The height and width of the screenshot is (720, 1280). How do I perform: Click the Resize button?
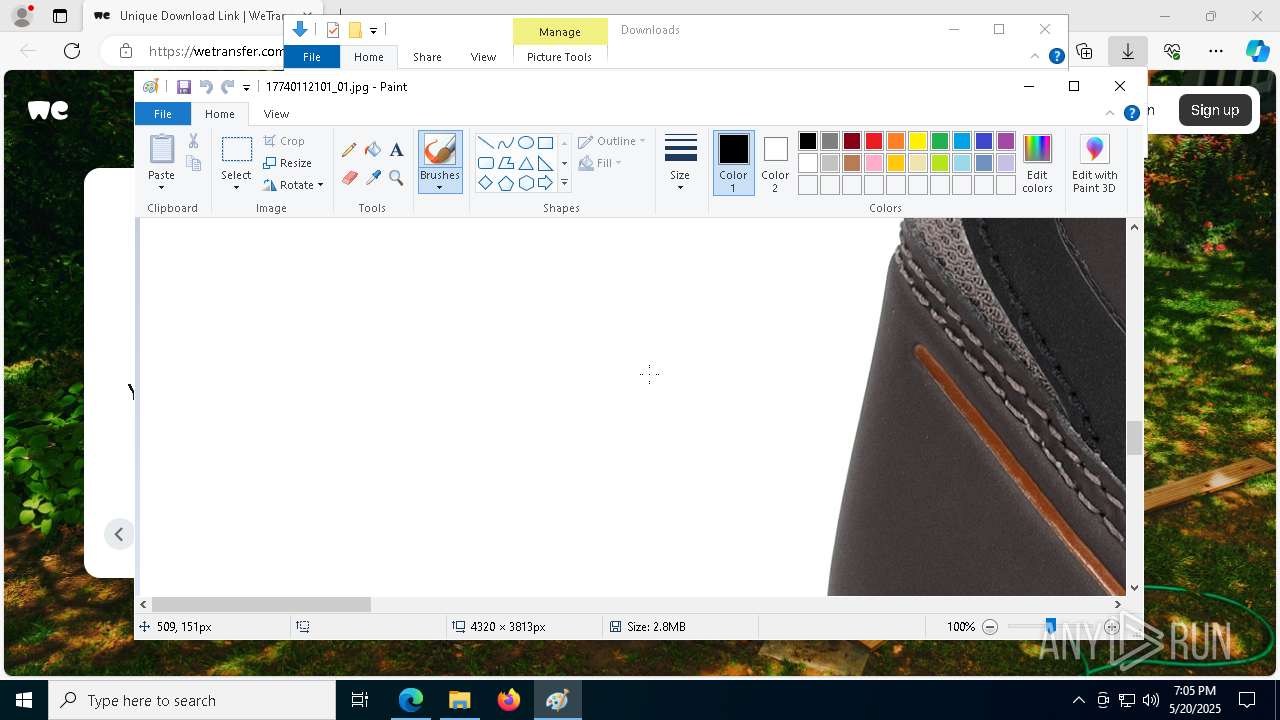[288, 163]
